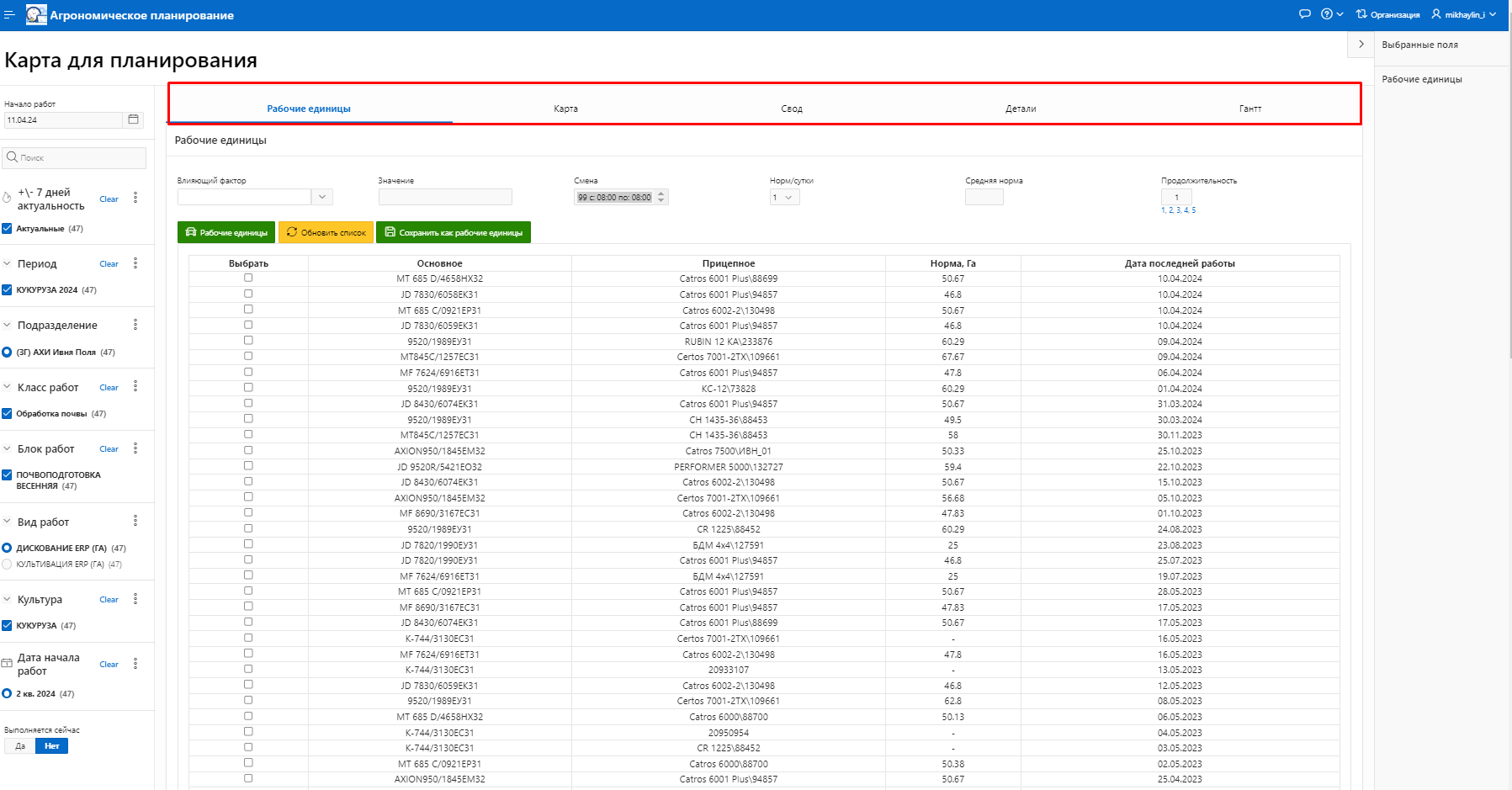Select checkbox for MT 685 D/4658НХ32 first row

click(x=248, y=278)
